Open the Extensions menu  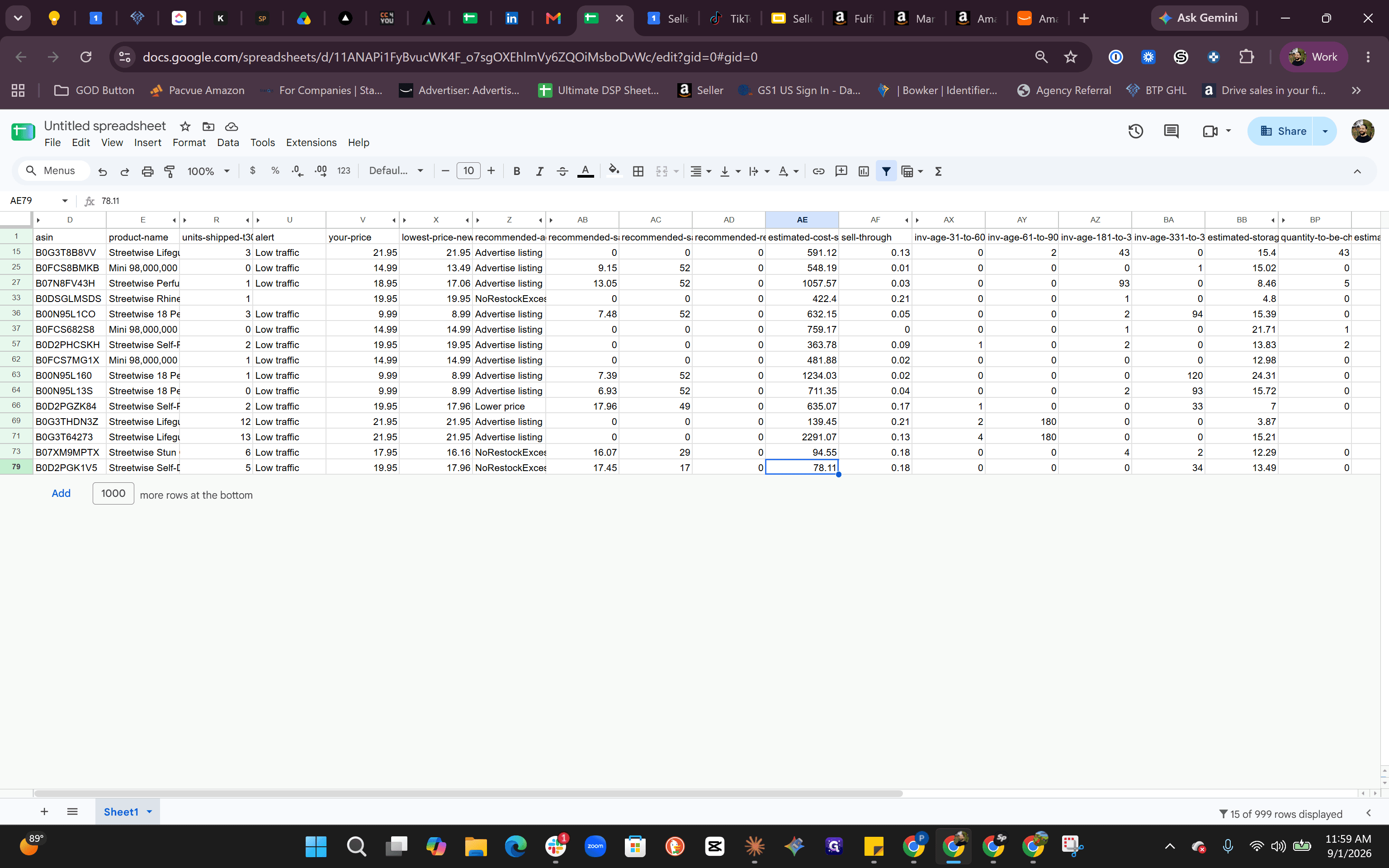click(311, 142)
